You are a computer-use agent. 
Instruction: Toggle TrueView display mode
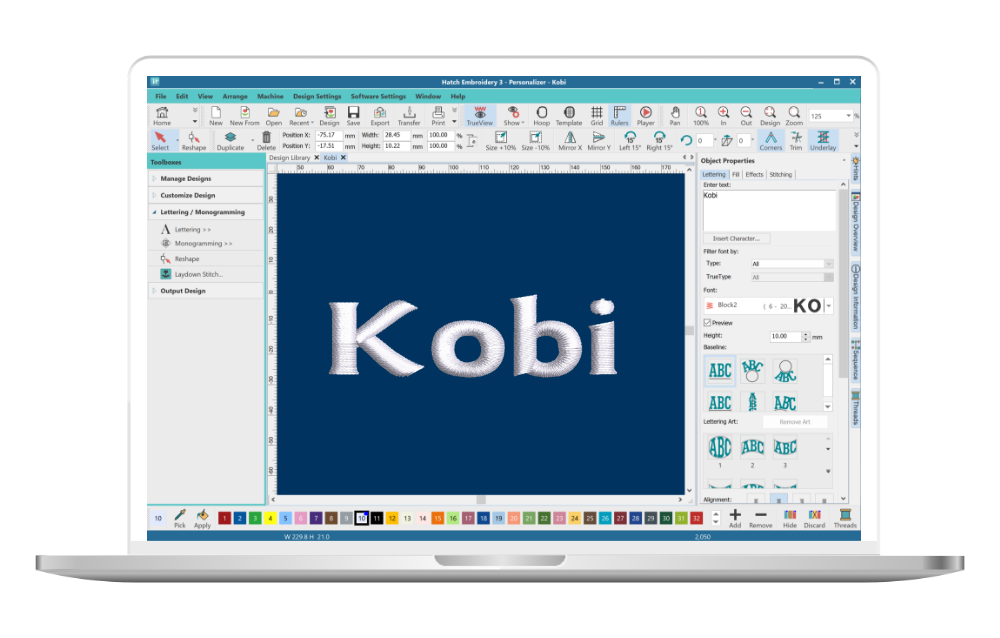(481, 115)
